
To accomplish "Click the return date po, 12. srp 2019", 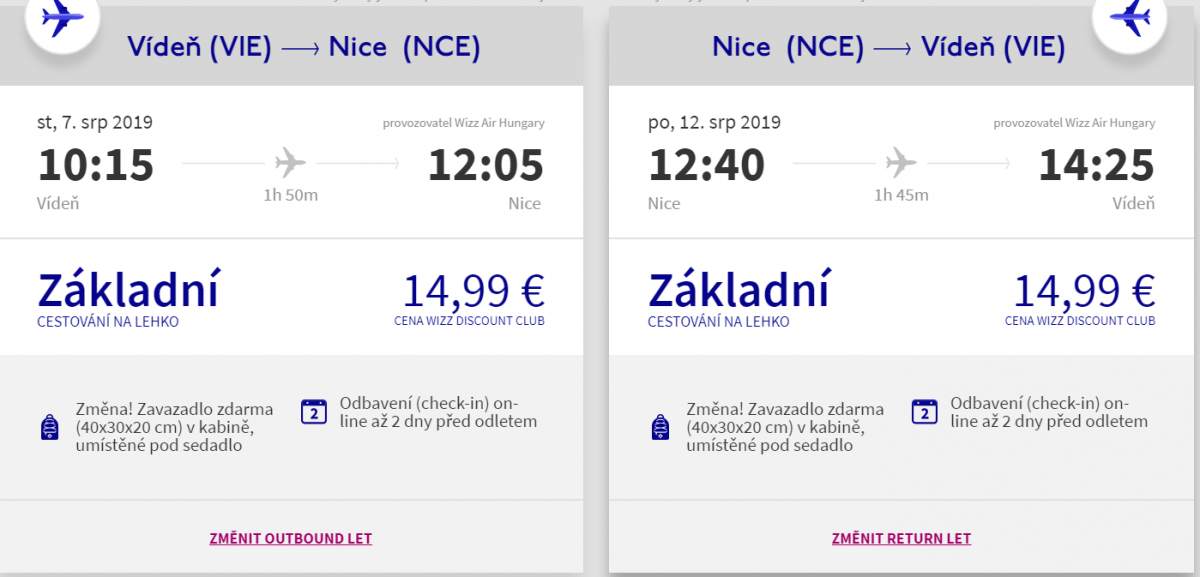I will [714, 123].
